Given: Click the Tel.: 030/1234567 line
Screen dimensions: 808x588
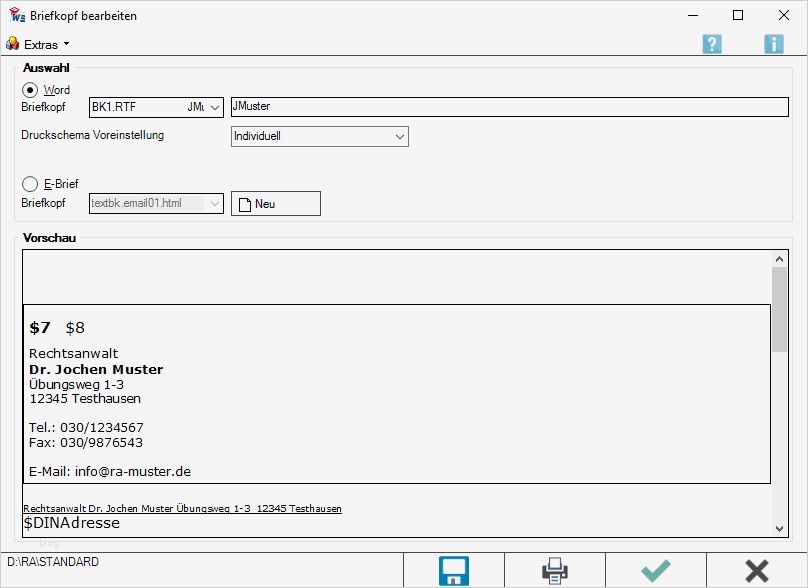Looking at the screenshot, I should click(86, 428).
